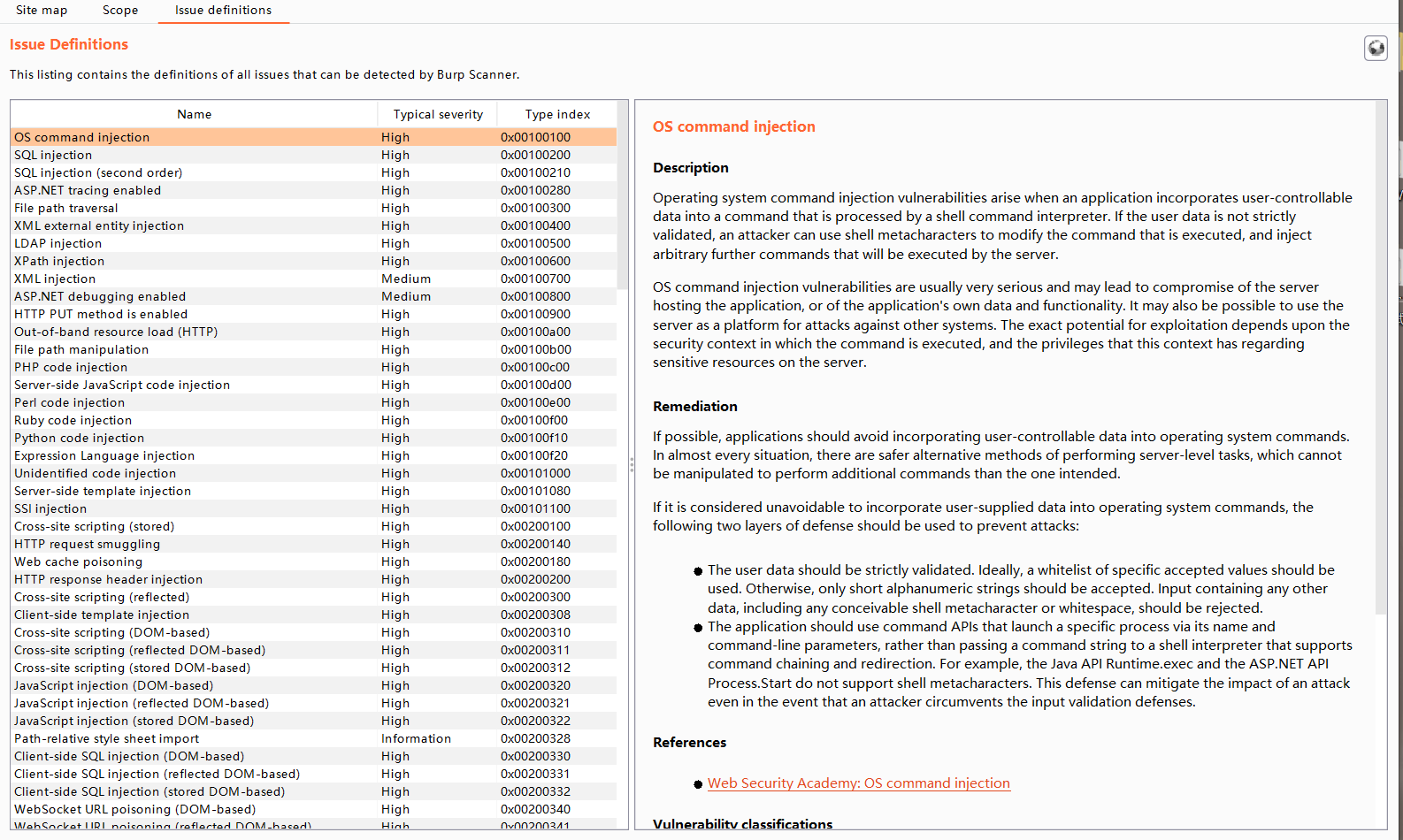Click the Description heading in details pane
This screenshot has width=1403, height=840.
(x=691, y=168)
